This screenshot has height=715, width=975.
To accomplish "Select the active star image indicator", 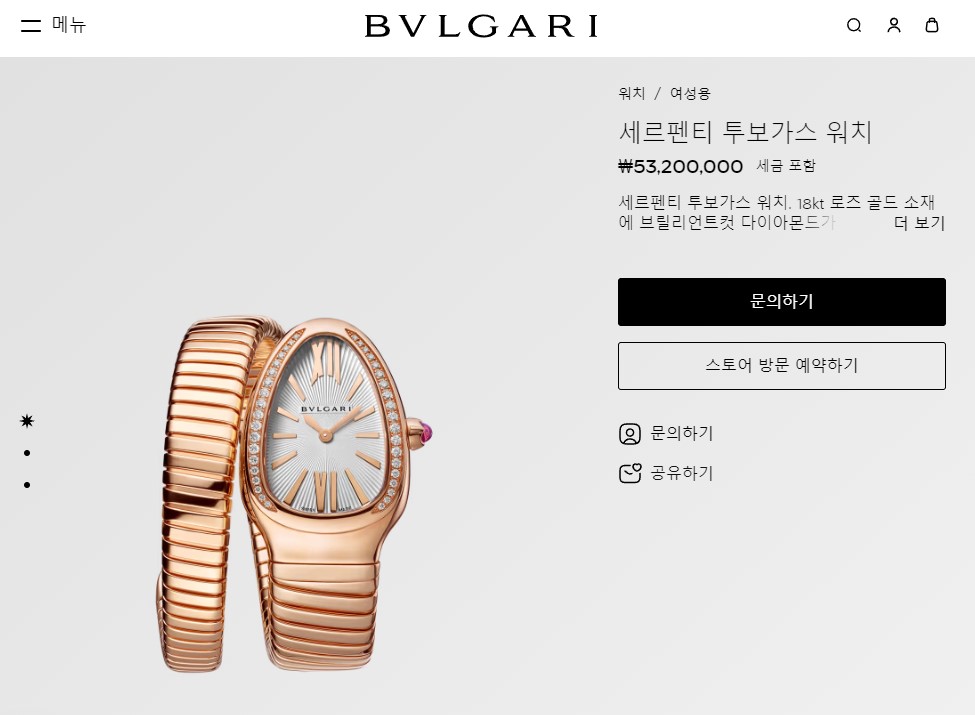I will pyautogui.click(x=27, y=421).
